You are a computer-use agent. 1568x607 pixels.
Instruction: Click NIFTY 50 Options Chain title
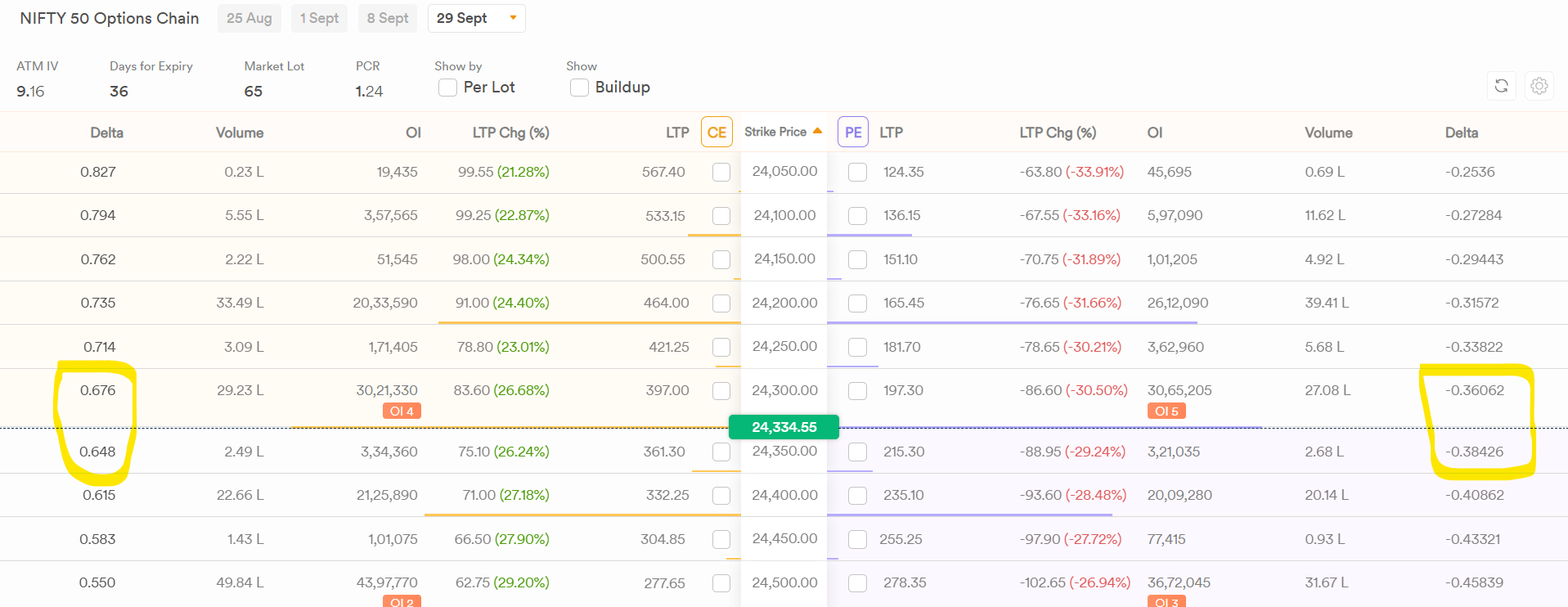[110, 18]
